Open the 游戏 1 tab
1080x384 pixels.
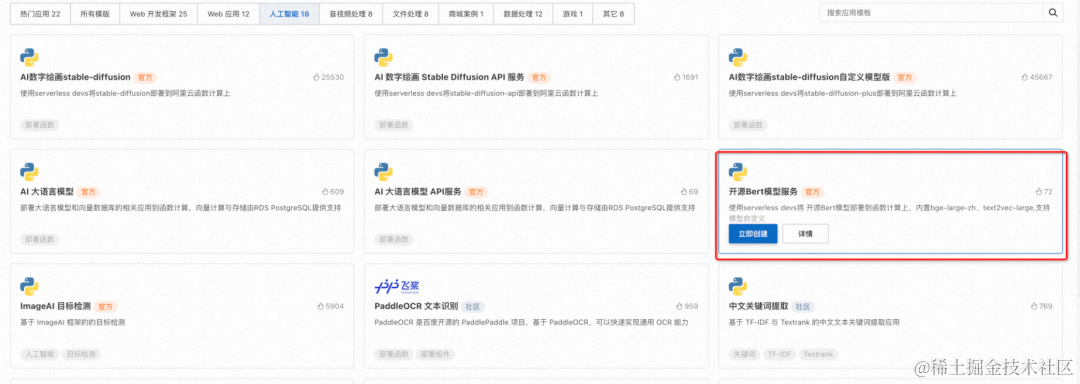(572, 14)
